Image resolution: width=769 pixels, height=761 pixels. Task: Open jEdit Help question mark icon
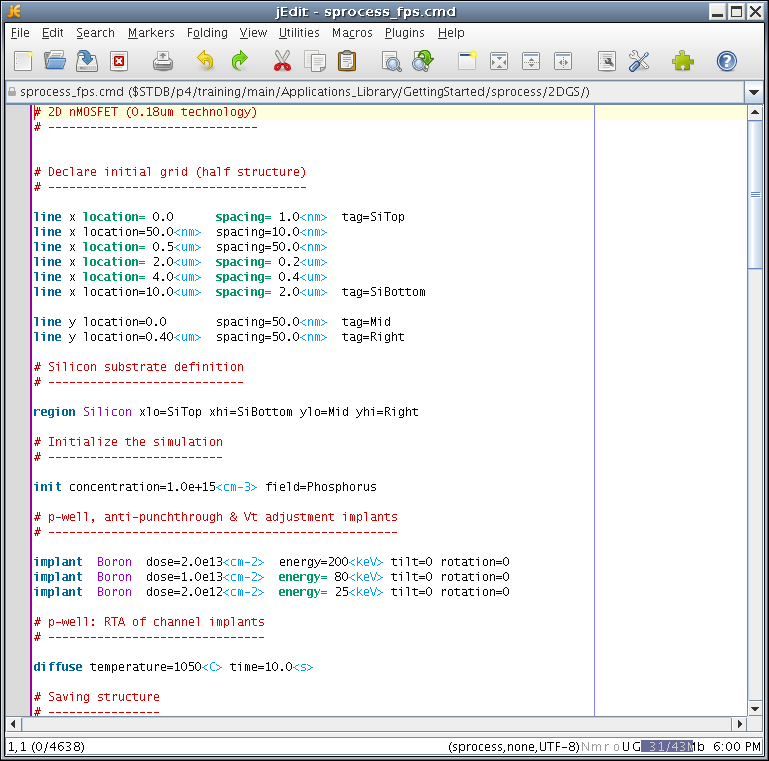click(726, 61)
